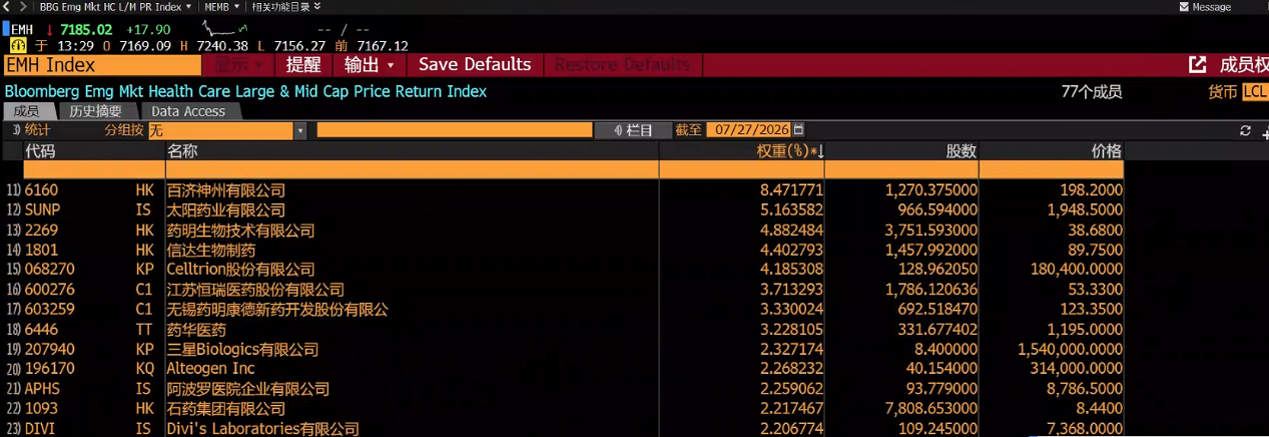
Task: Click price value 1,540,000.0000
Action: coord(1070,350)
